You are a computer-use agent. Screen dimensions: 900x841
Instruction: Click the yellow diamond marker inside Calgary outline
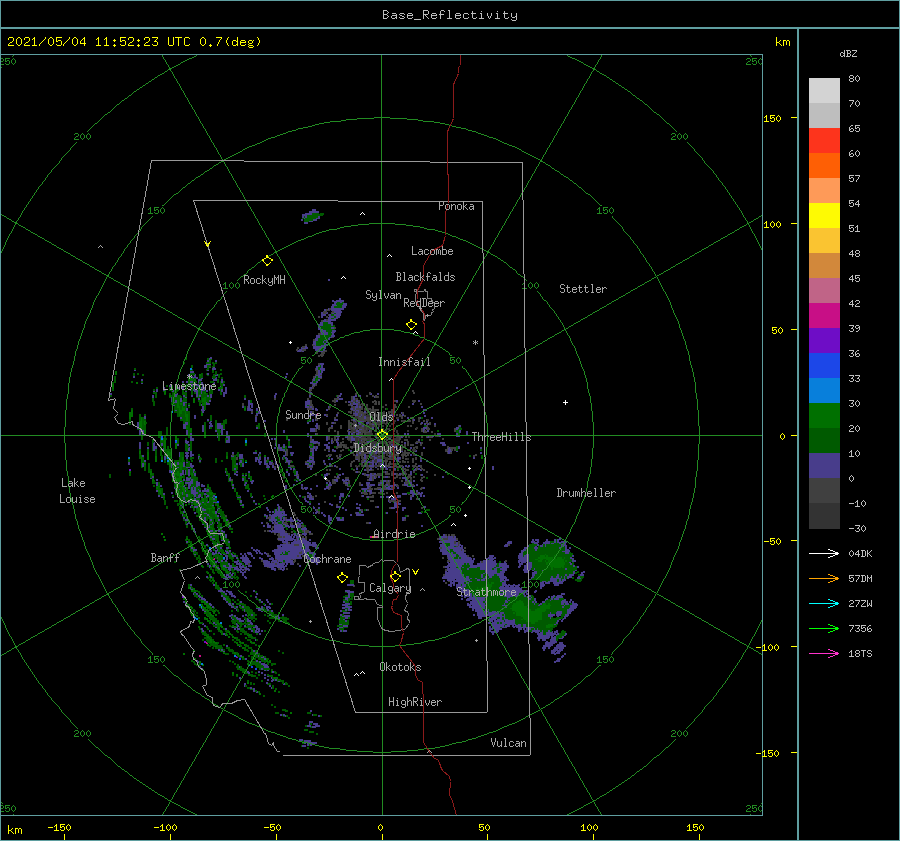tap(395, 576)
